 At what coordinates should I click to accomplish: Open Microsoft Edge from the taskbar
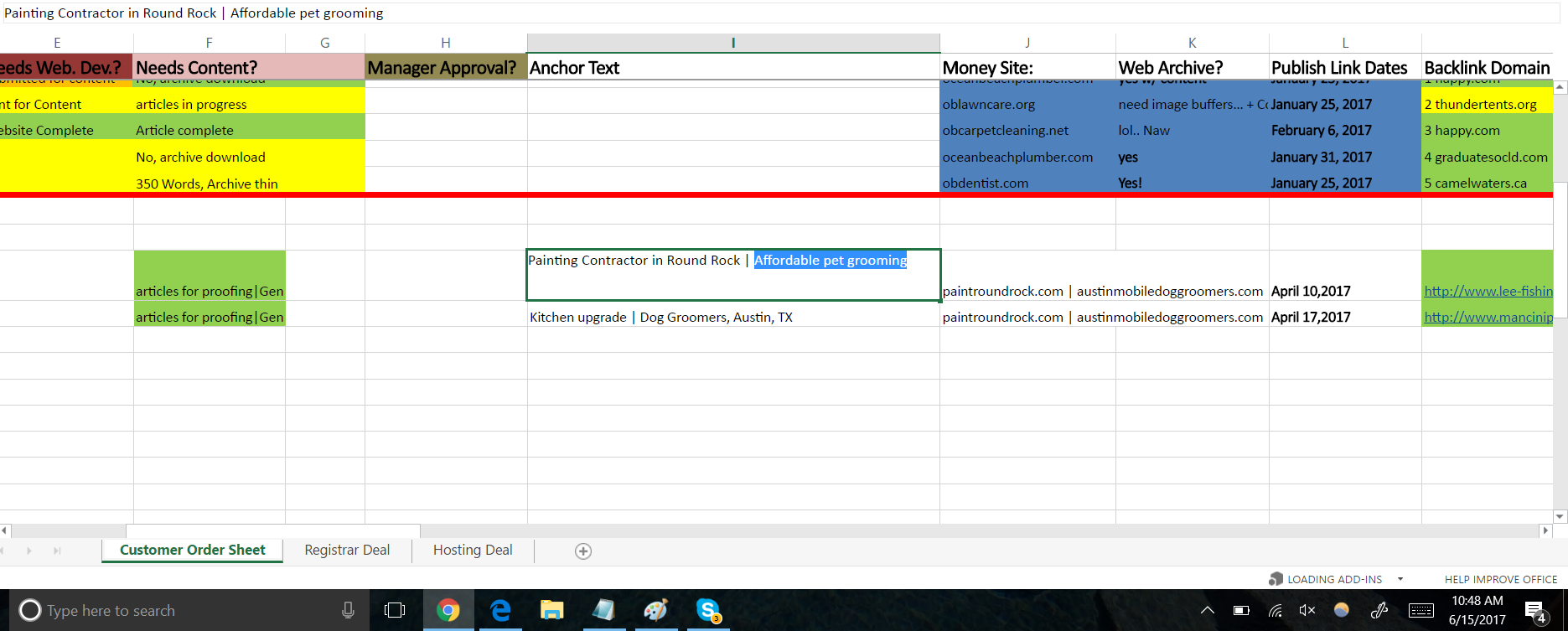click(x=500, y=610)
